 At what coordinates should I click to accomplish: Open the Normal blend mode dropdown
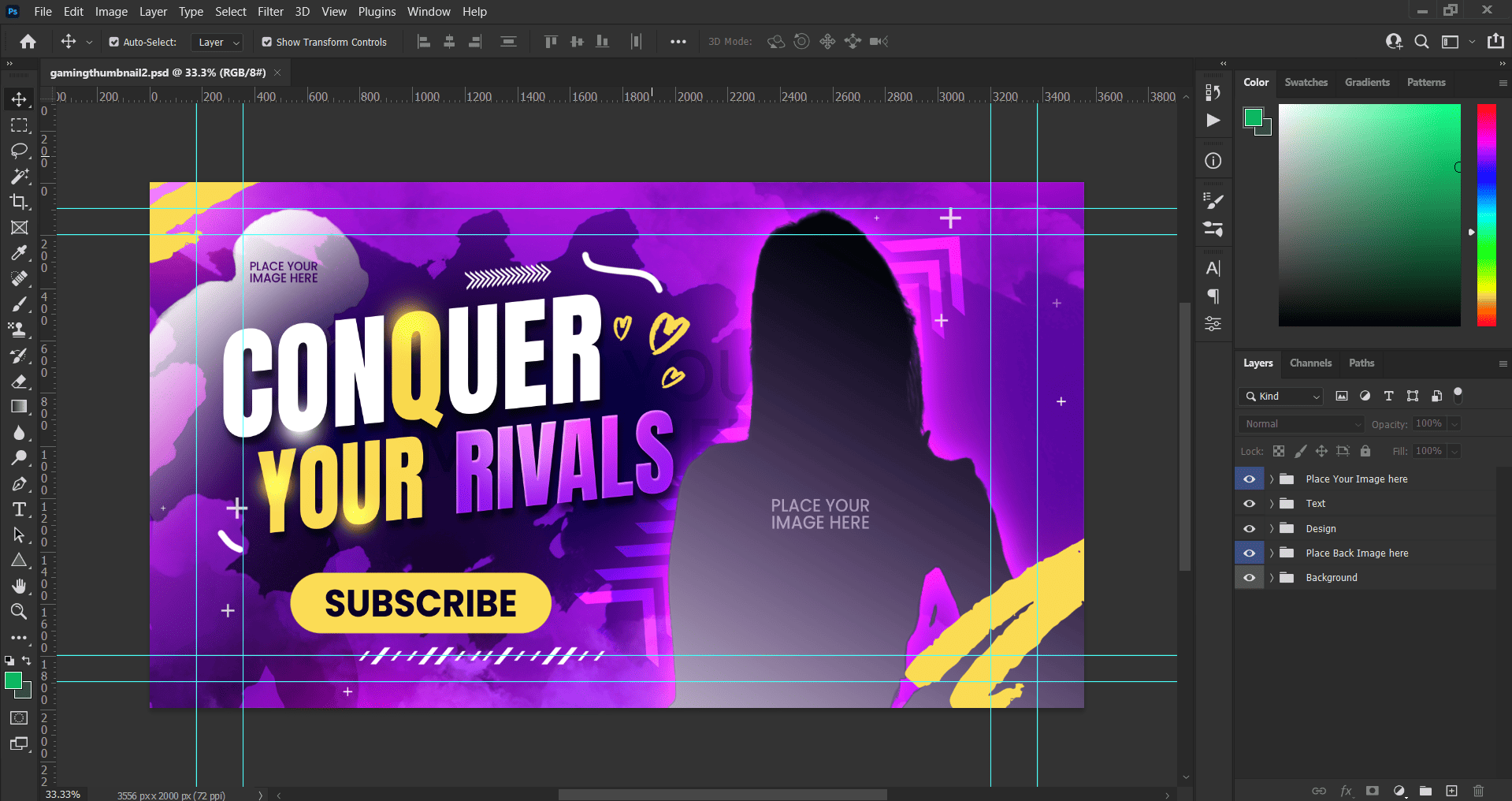(x=1301, y=424)
